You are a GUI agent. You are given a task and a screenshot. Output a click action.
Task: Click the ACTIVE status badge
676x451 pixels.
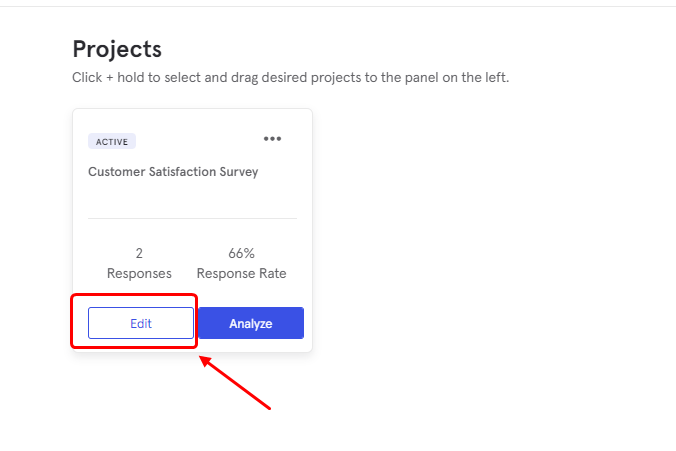112,141
